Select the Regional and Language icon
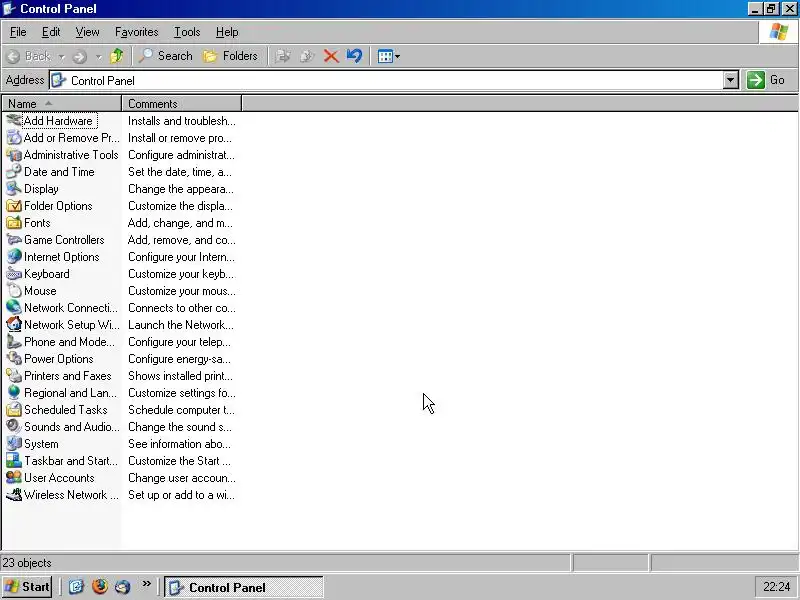 (14, 393)
